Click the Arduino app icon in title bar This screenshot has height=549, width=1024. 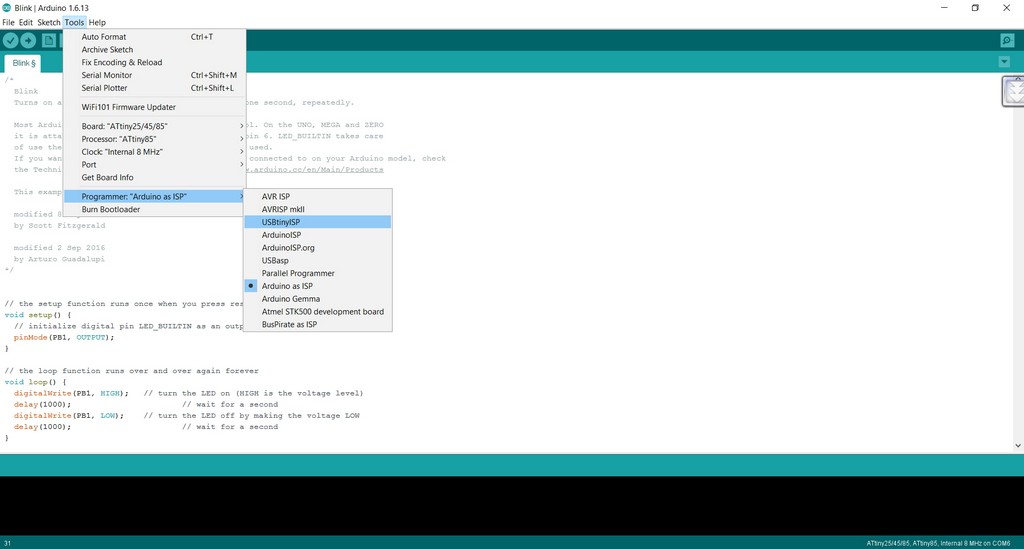coord(7,8)
